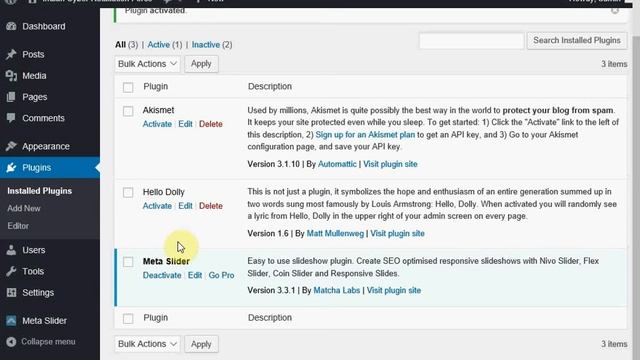Open the Comments menu

43,118
